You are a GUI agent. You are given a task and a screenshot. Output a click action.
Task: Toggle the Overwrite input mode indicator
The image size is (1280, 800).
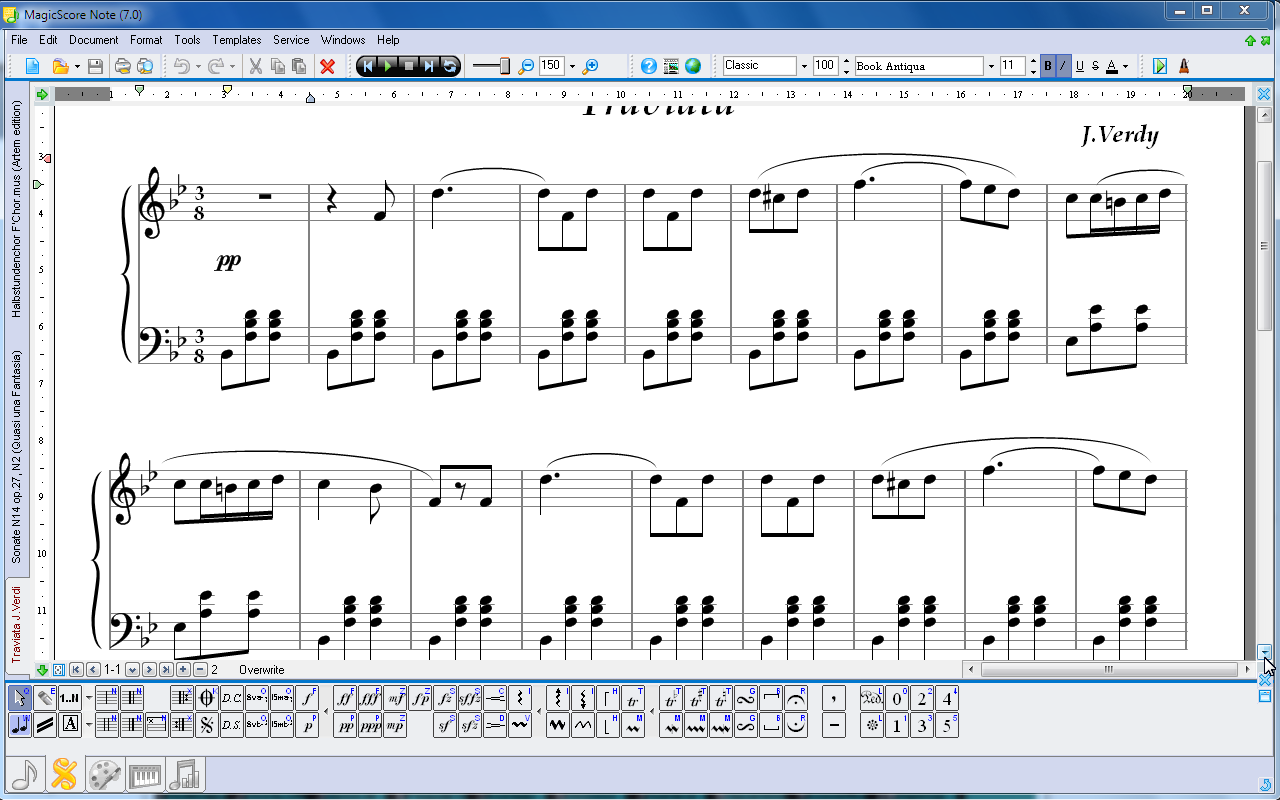[262, 670]
